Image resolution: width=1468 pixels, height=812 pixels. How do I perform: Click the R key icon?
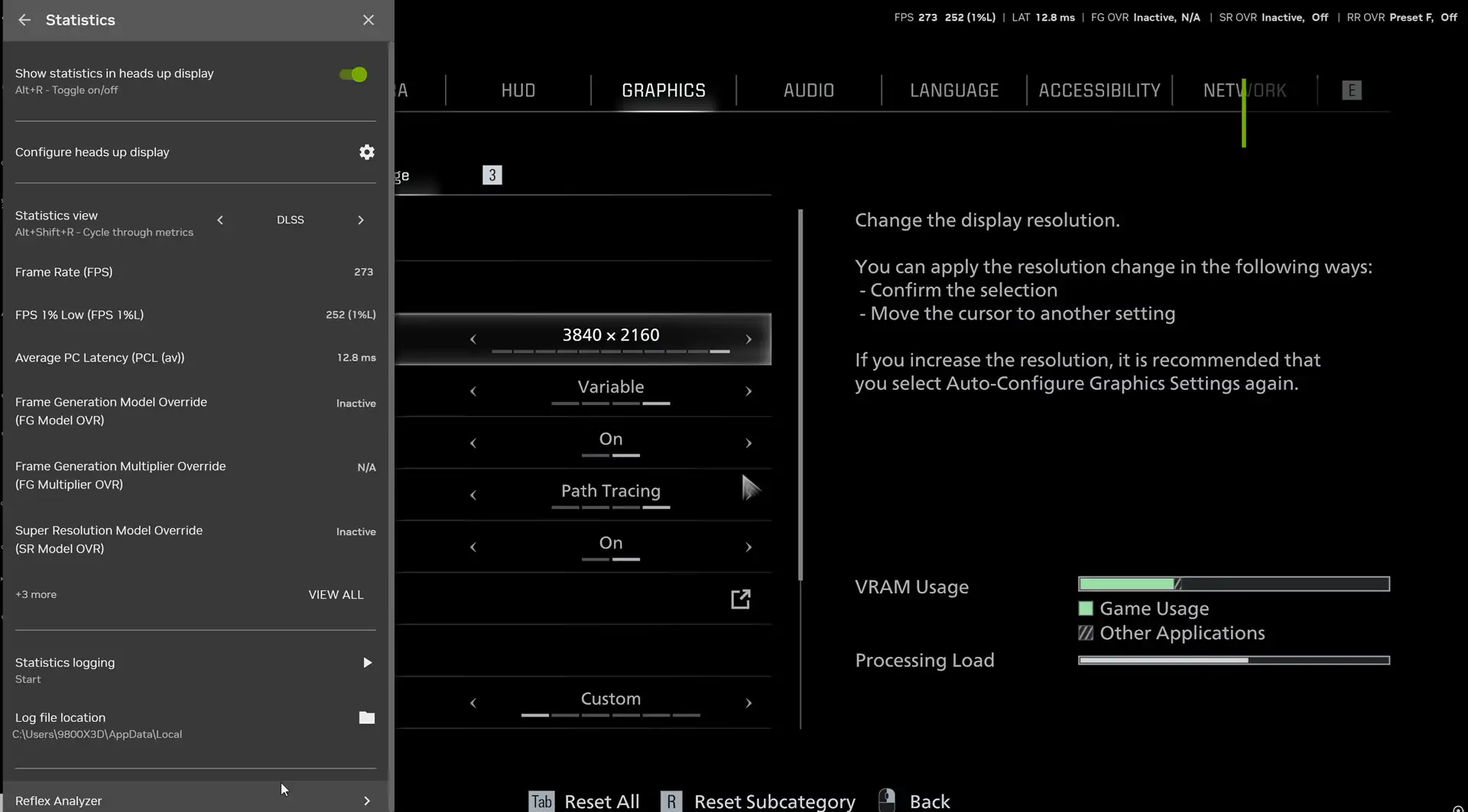point(671,801)
